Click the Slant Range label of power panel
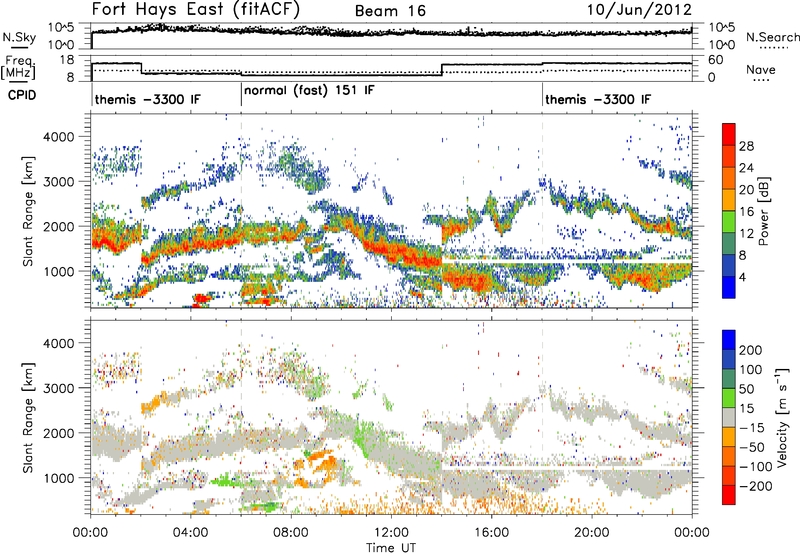Image resolution: width=800 pixels, height=554 pixels. [x=28, y=211]
